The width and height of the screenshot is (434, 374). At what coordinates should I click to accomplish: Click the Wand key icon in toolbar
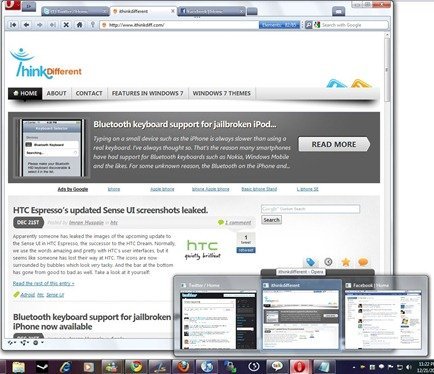[93, 25]
